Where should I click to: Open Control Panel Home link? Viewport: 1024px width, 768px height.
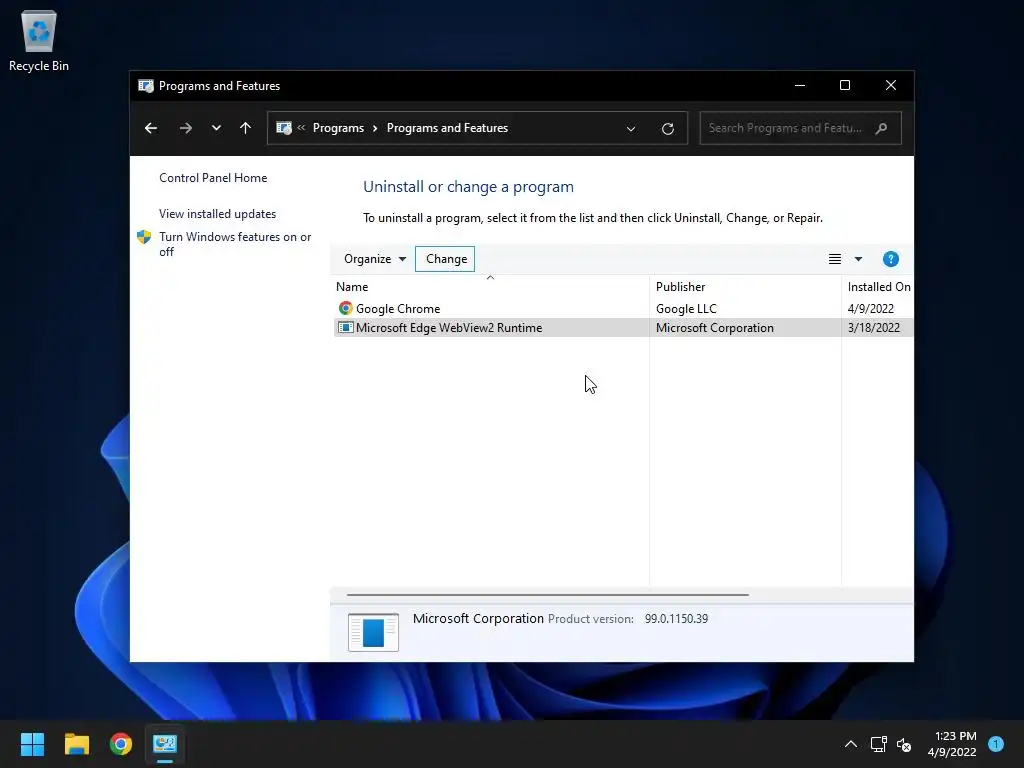coord(213,178)
